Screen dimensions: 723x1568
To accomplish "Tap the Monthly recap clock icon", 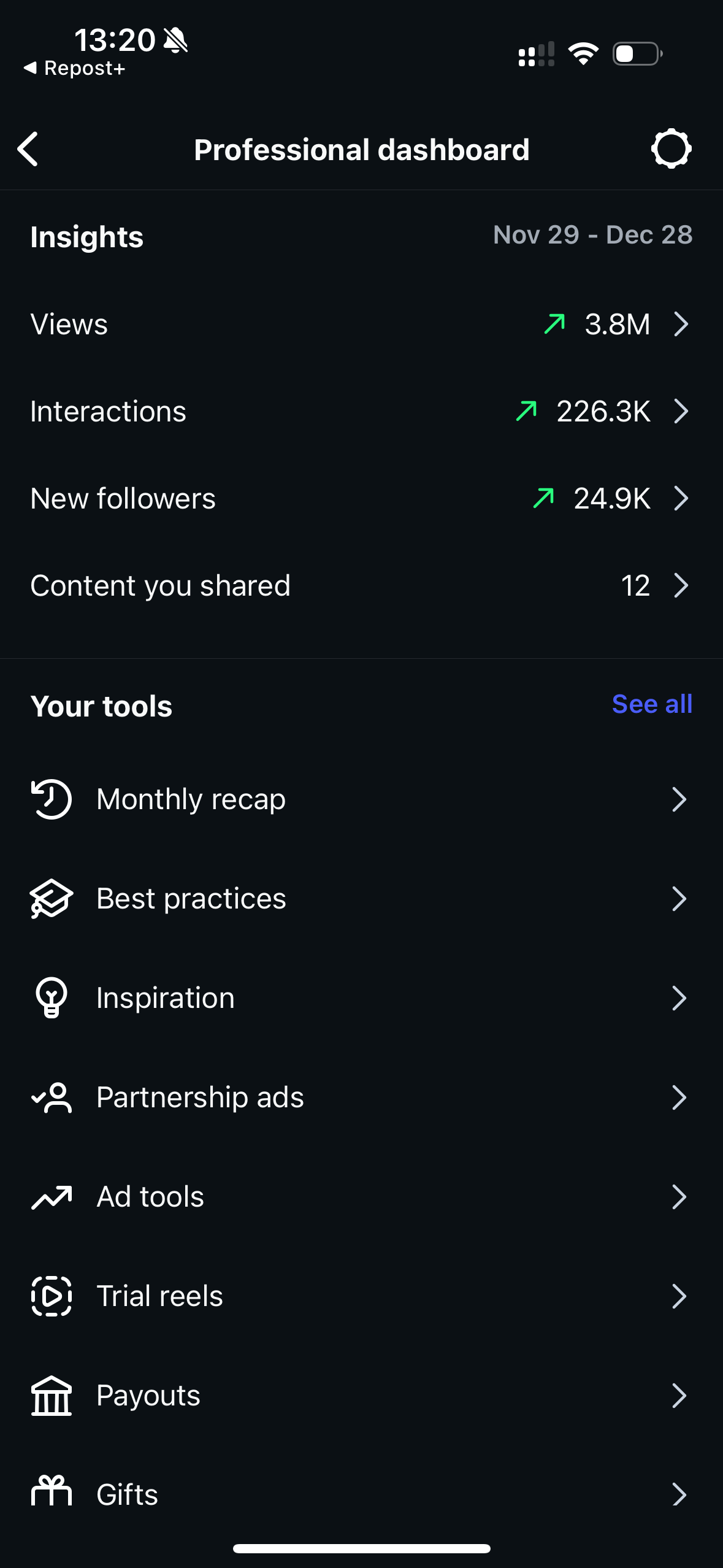I will click(x=52, y=799).
